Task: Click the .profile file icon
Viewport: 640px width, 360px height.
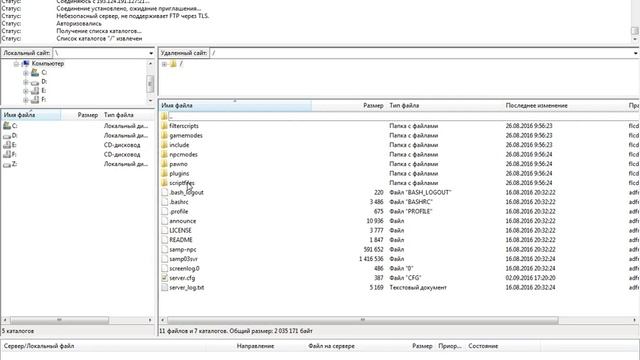Action: (x=164, y=211)
